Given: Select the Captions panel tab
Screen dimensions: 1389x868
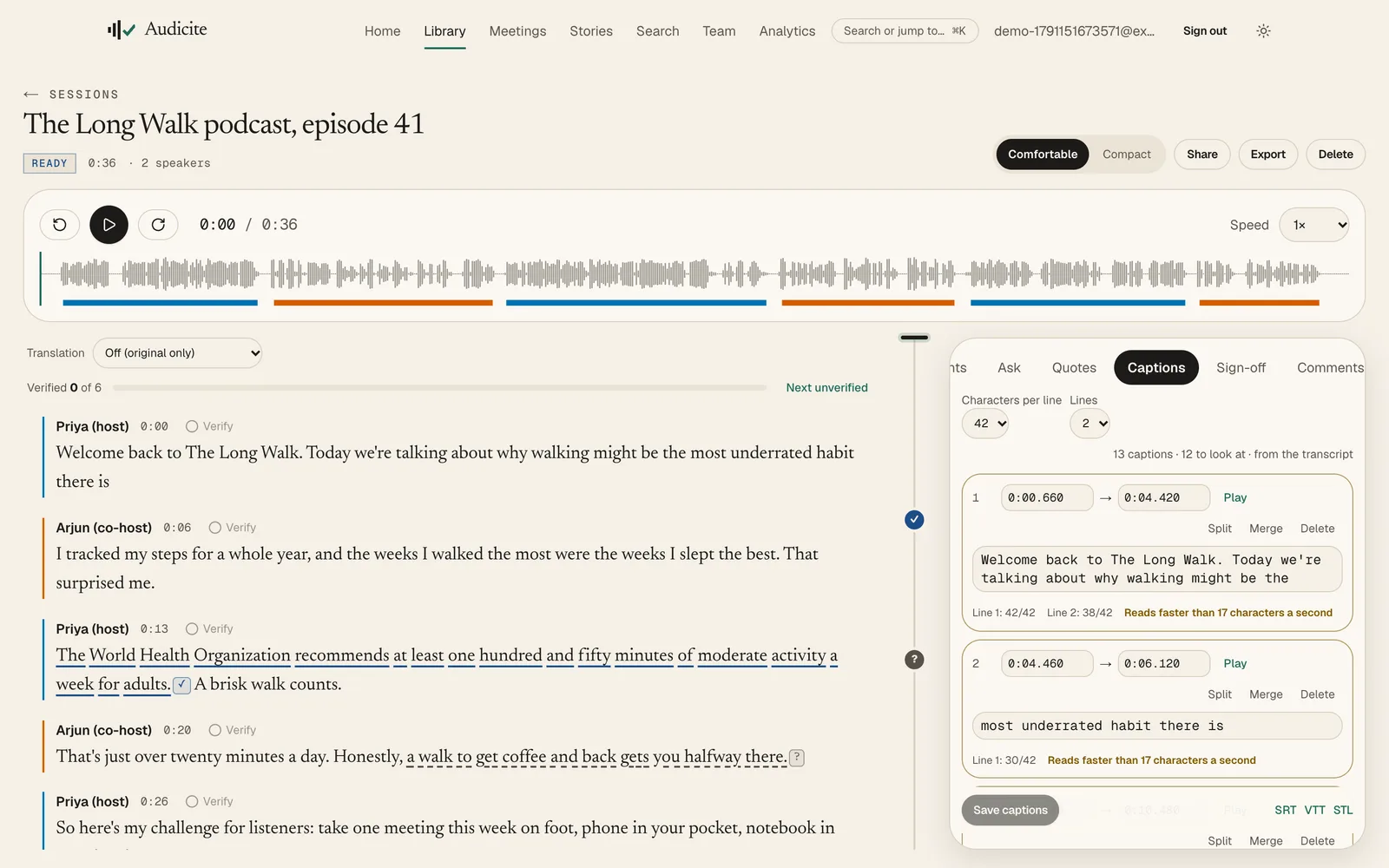Looking at the screenshot, I should click(x=1155, y=368).
